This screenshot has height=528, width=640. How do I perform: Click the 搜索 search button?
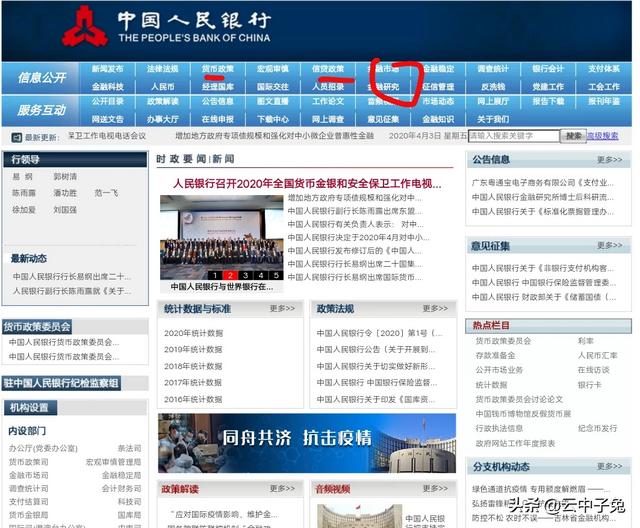pos(573,136)
